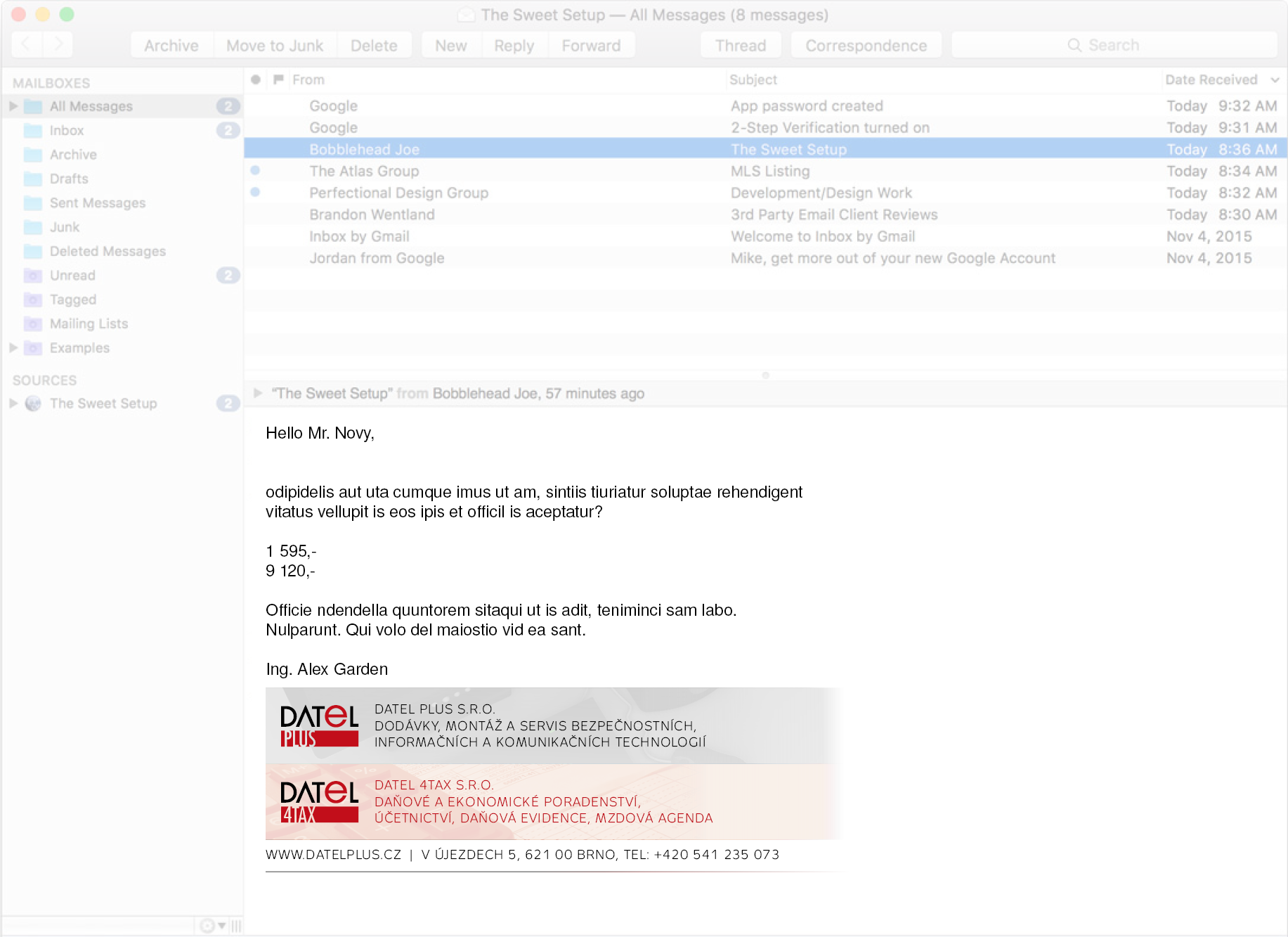This screenshot has width=1288, height=937.
Task: Click the unread count badge on Inbox
Action: click(228, 131)
